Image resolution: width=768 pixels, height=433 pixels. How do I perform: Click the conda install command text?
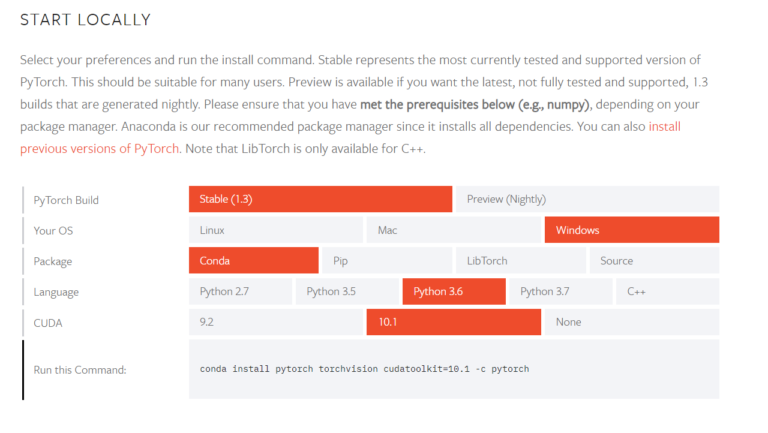point(364,369)
